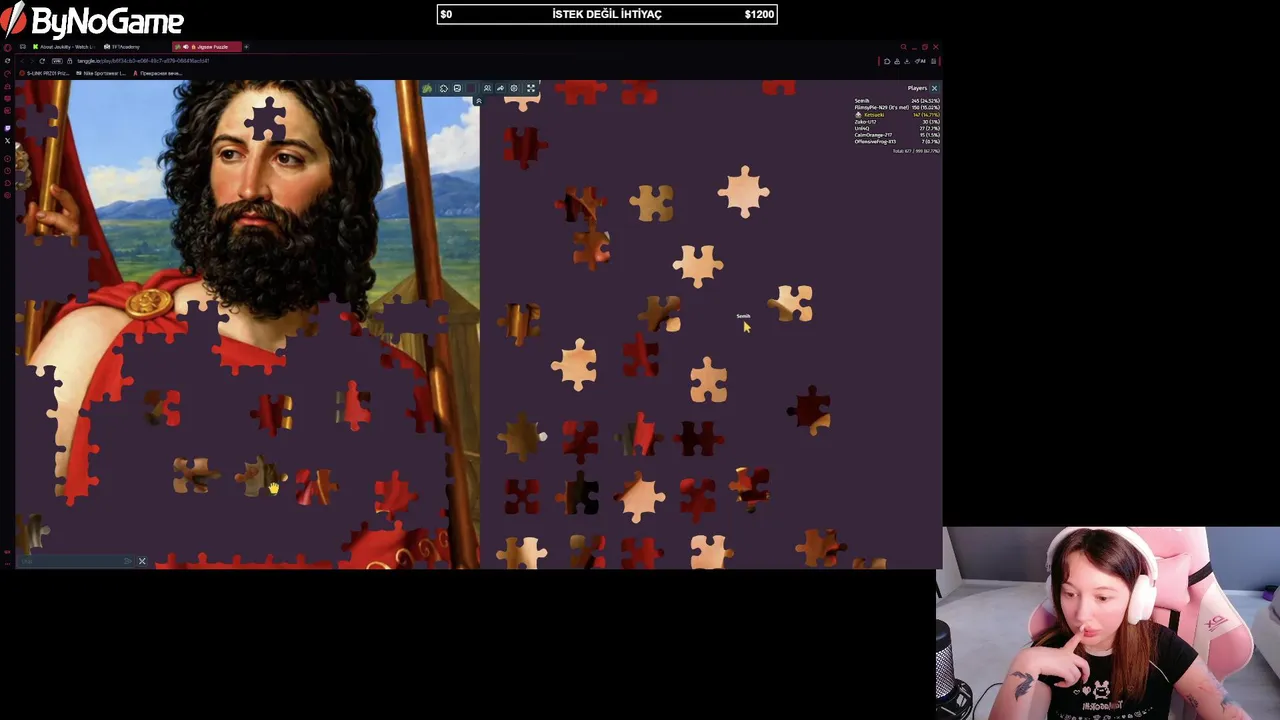Reload the page in browser
1280x720 pixels.
pyautogui.click(x=42, y=61)
